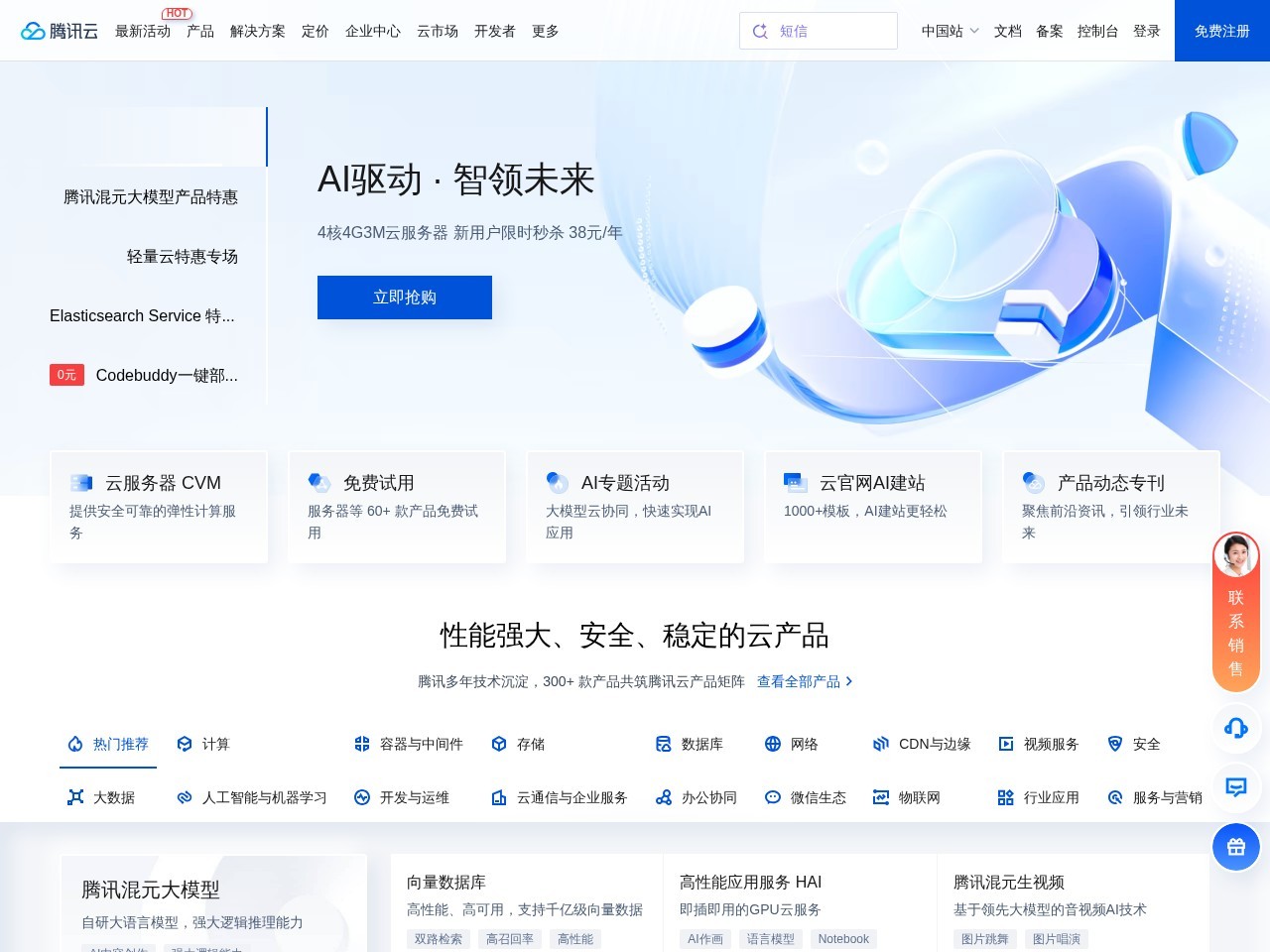
Task: Click the blue gift promotion icon
Action: 1235,847
